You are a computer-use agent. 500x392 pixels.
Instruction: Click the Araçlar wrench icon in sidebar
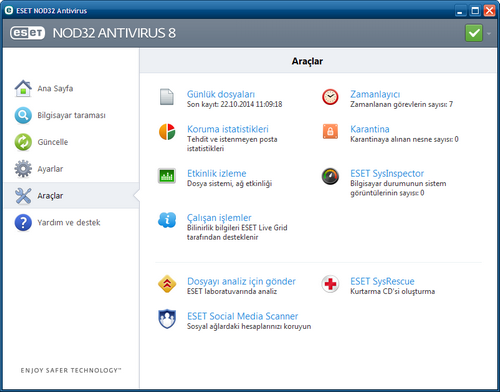click(x=23, y=196)
